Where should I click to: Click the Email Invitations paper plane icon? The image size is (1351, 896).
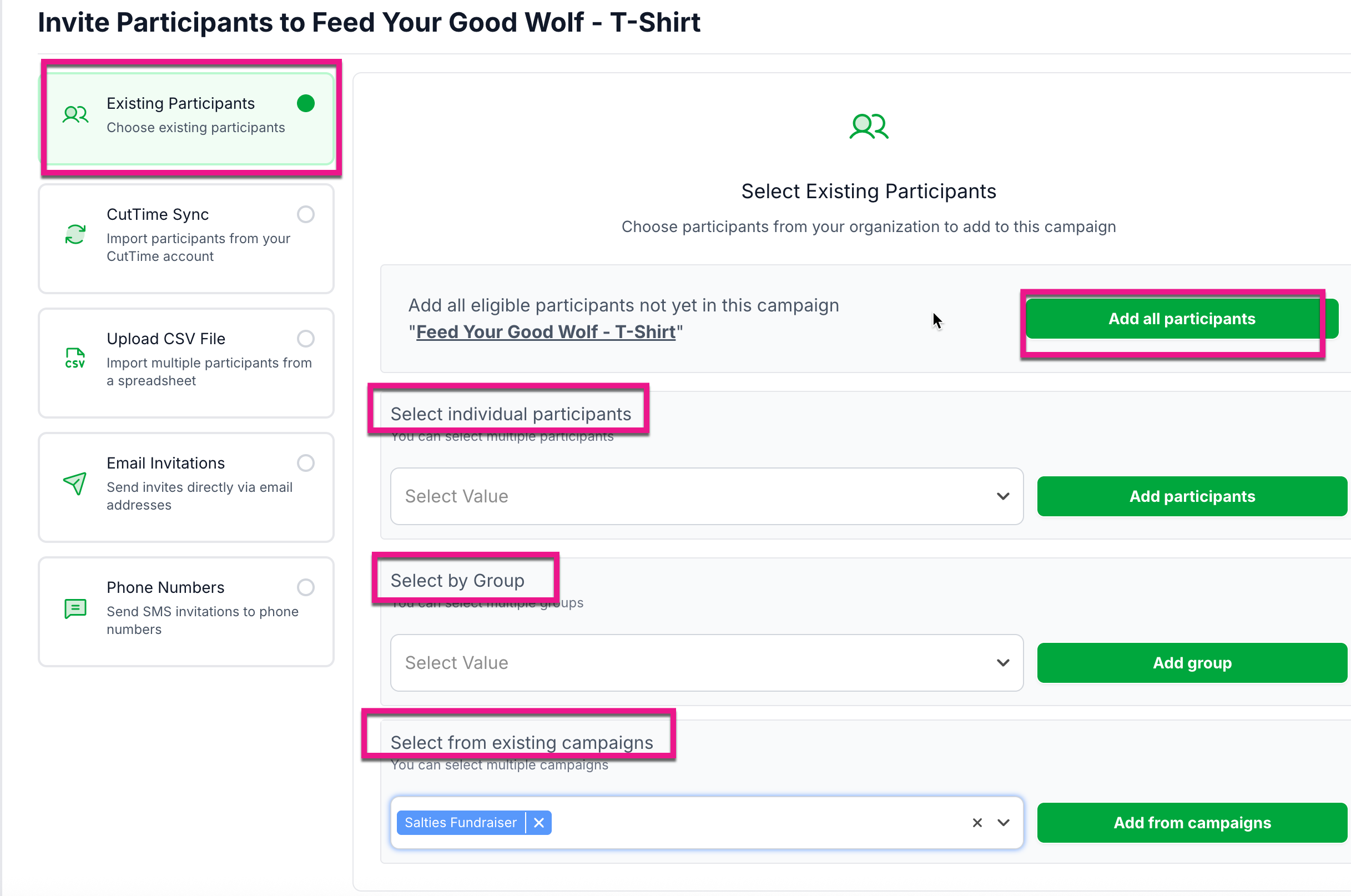point(75,484)
